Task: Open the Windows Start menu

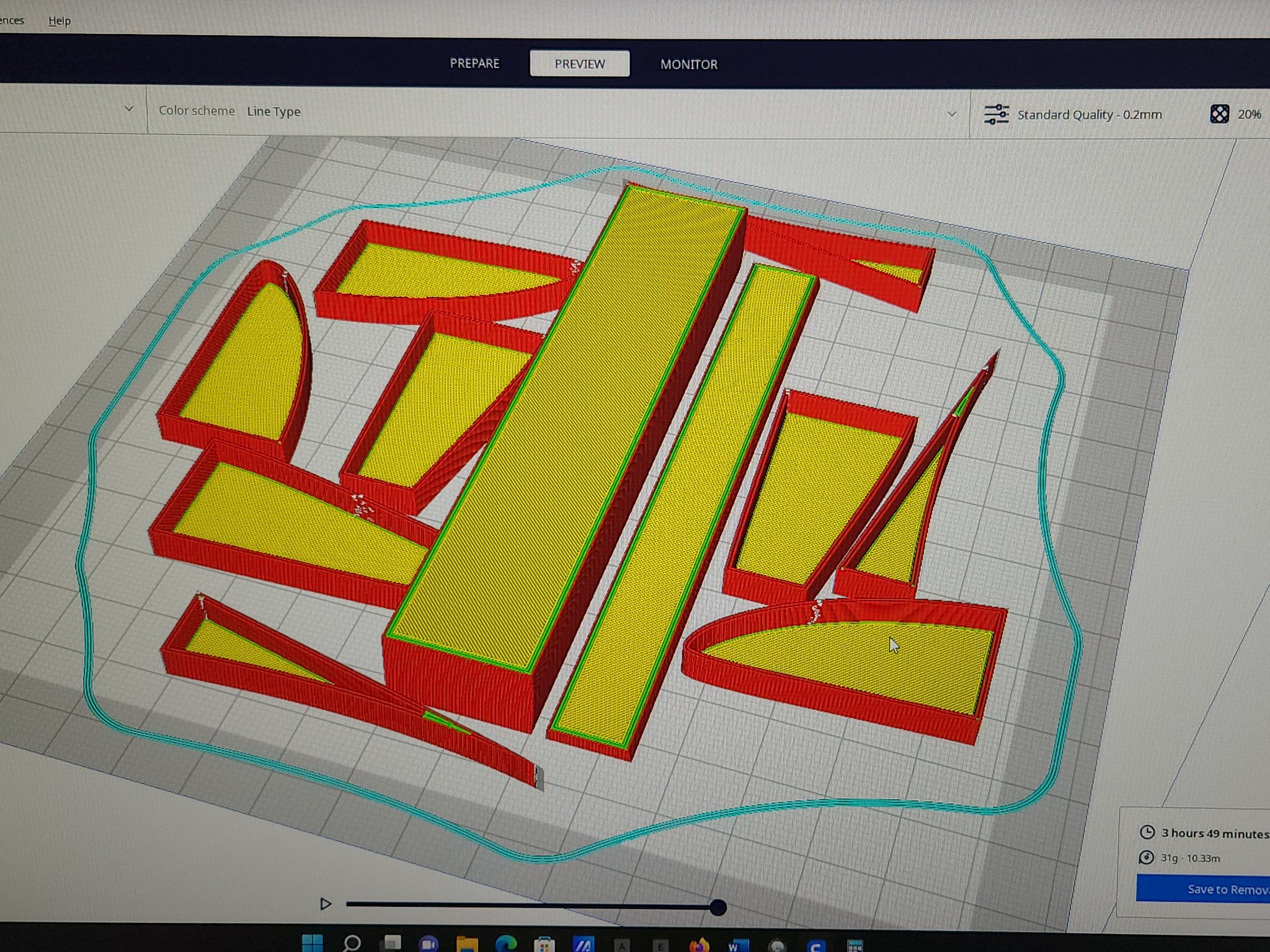Action: 312,943
